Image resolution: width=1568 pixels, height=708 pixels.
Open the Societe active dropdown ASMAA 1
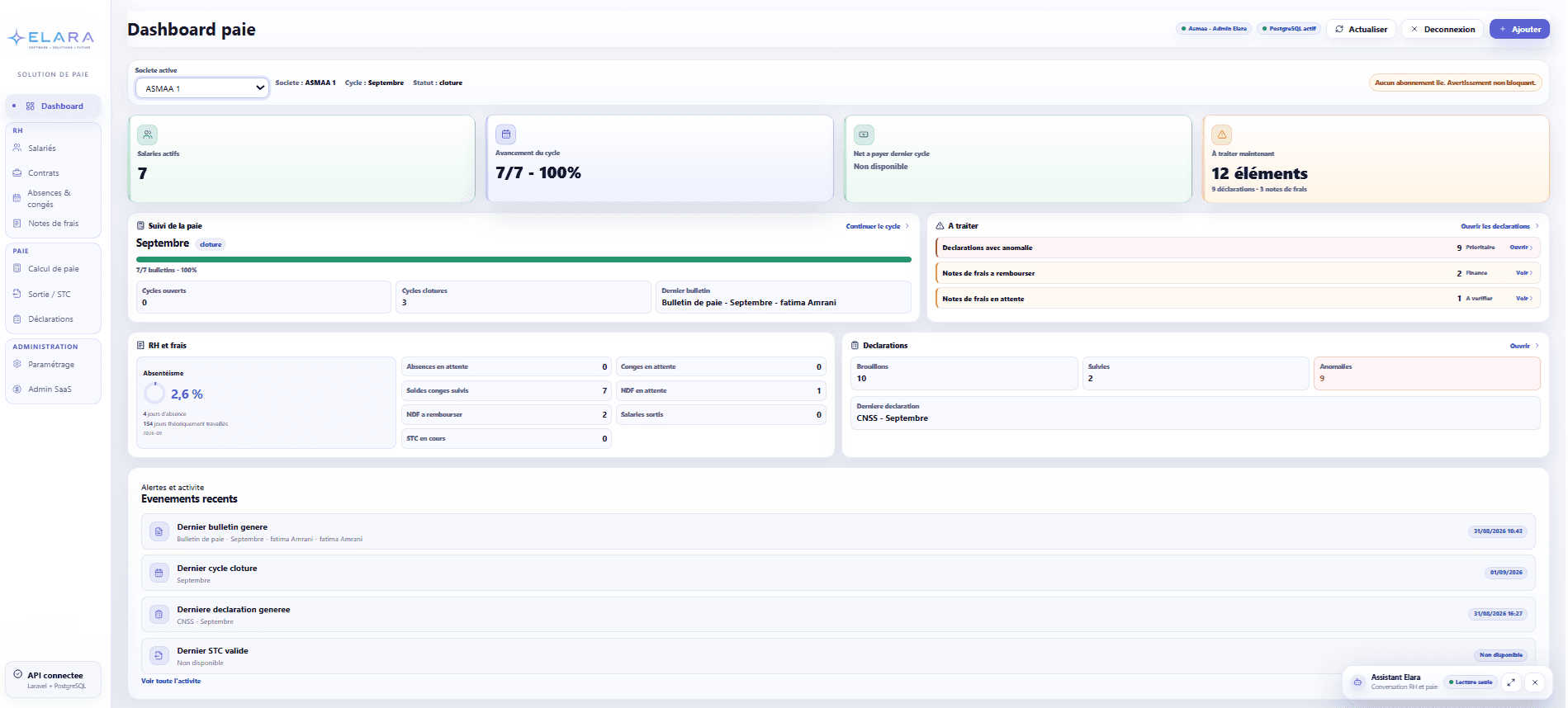(x=202, y=88)
